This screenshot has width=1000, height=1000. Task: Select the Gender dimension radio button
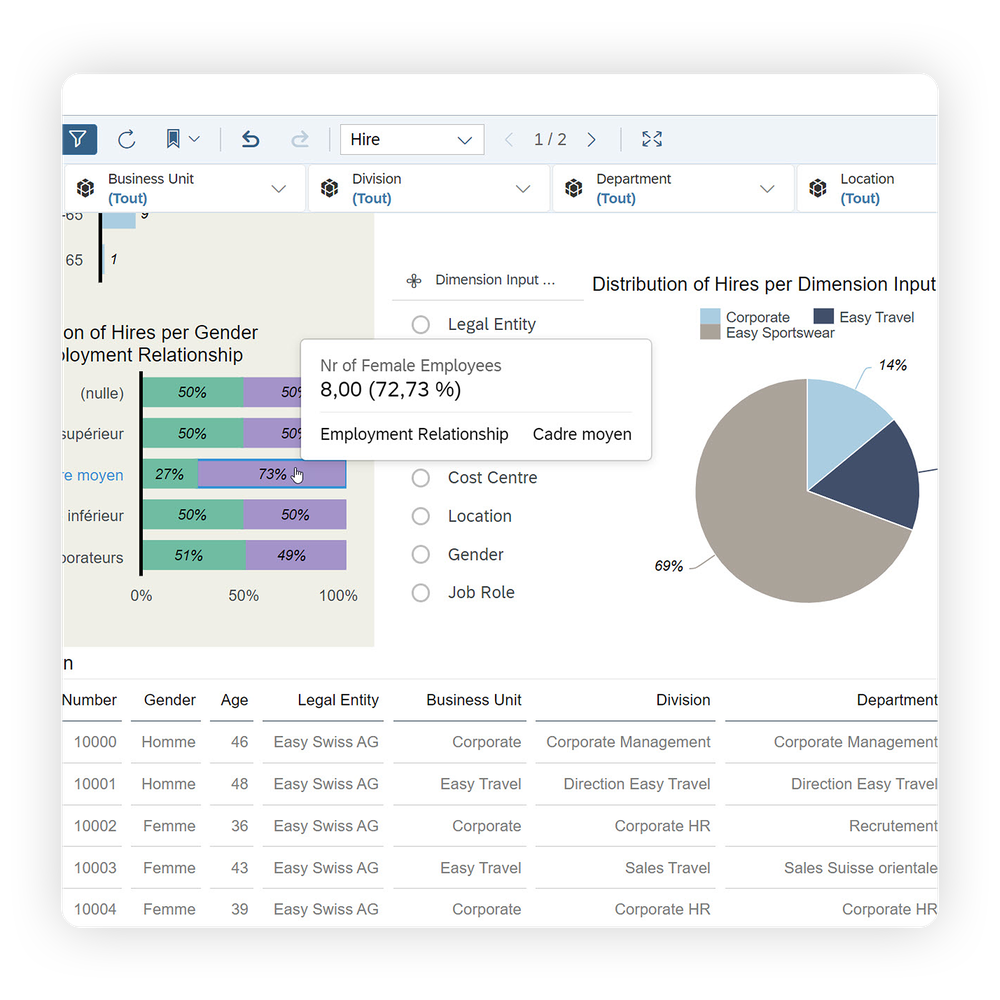pos(421,554)
